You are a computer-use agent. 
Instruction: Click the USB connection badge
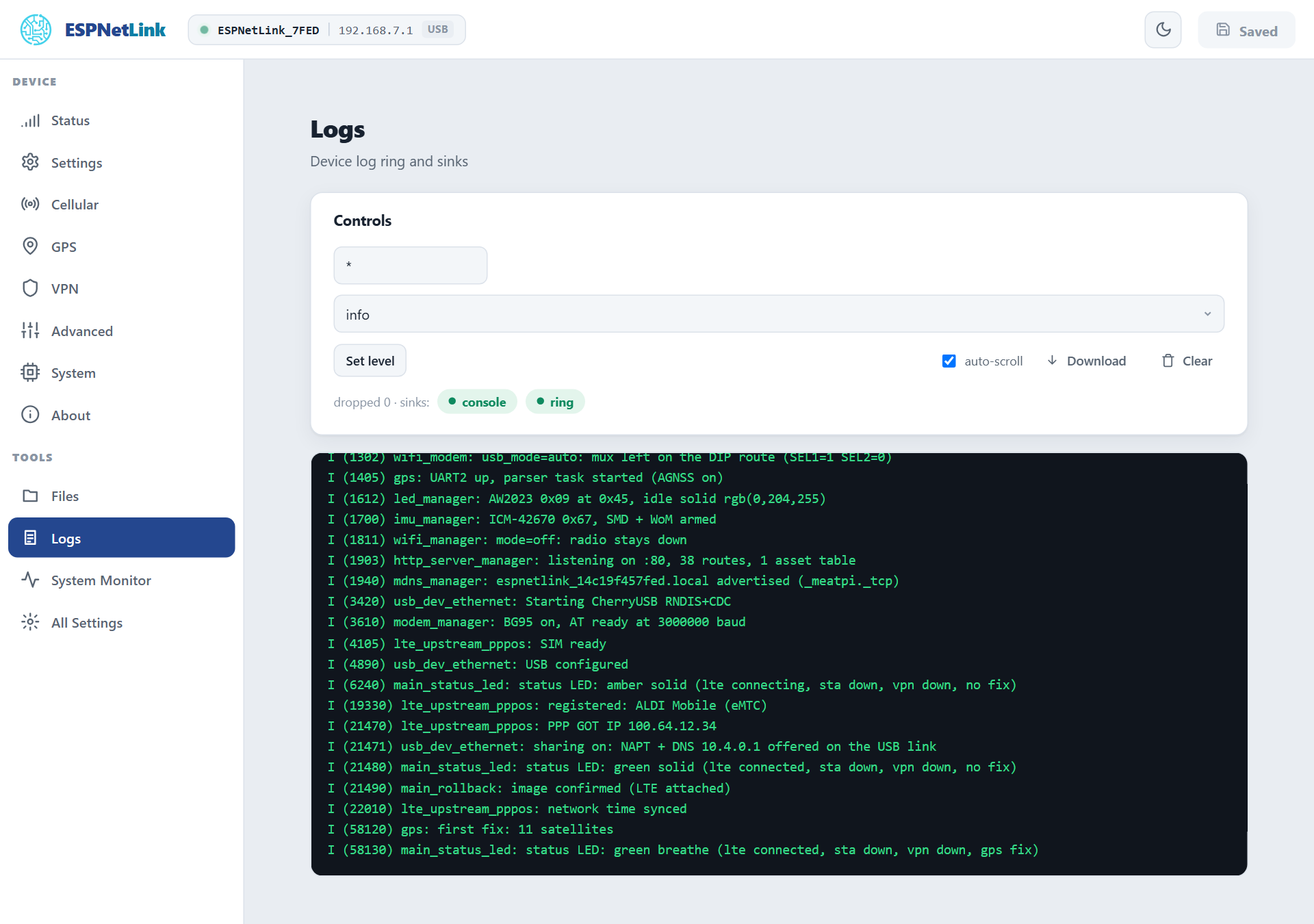point(438,29)
